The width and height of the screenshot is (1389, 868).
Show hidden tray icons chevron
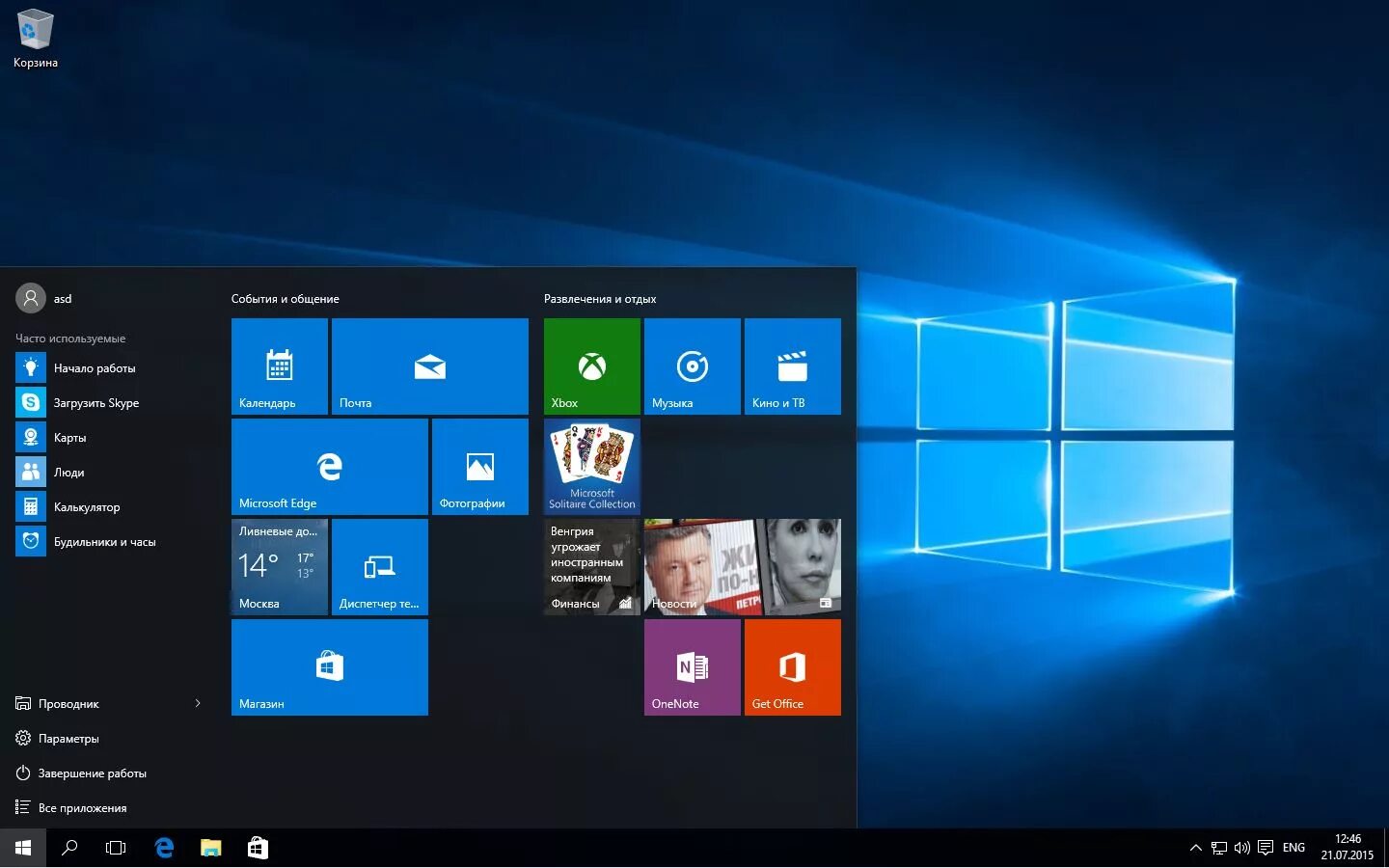point(1196,848)
